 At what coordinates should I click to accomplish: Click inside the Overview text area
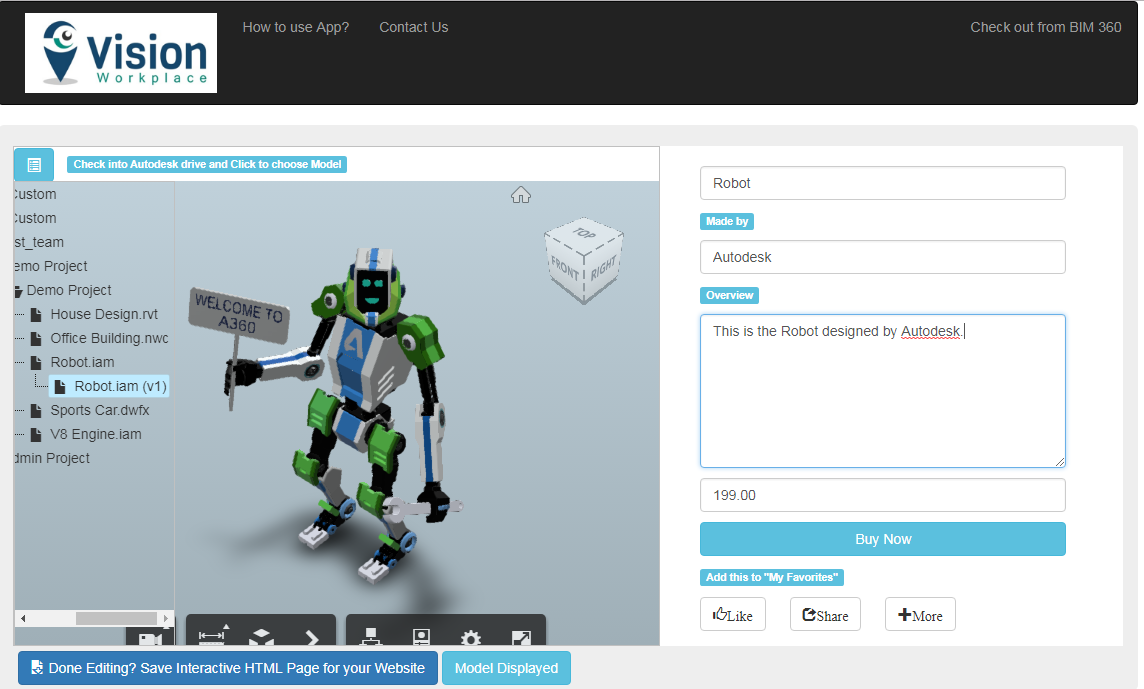[883, 391]
